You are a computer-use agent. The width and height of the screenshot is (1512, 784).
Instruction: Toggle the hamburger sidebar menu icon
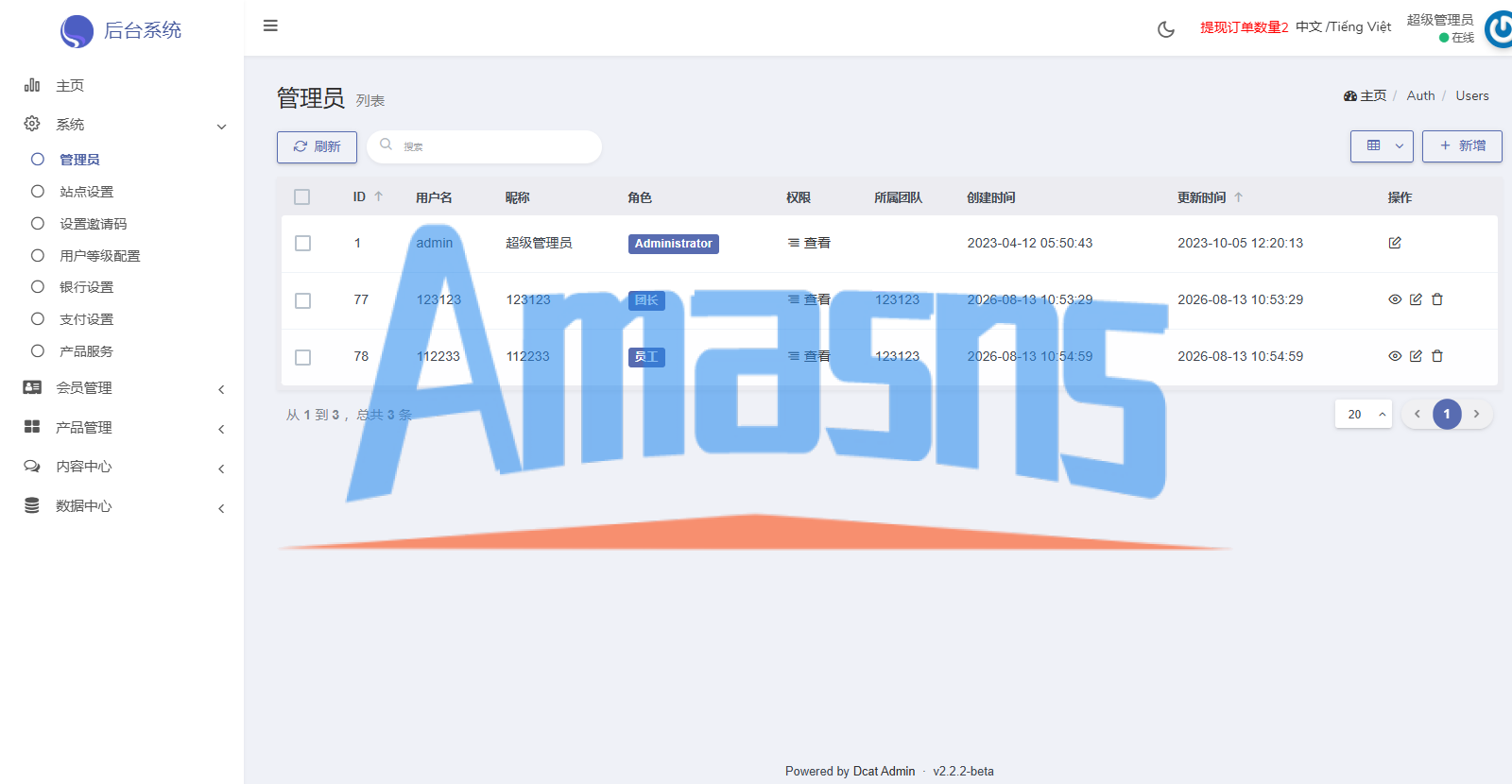pyautogui.click(x=270, y=26)
